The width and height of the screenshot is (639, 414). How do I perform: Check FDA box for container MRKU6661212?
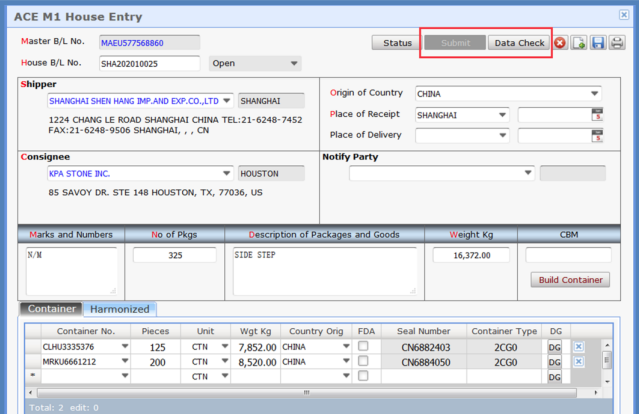[363, 361]
